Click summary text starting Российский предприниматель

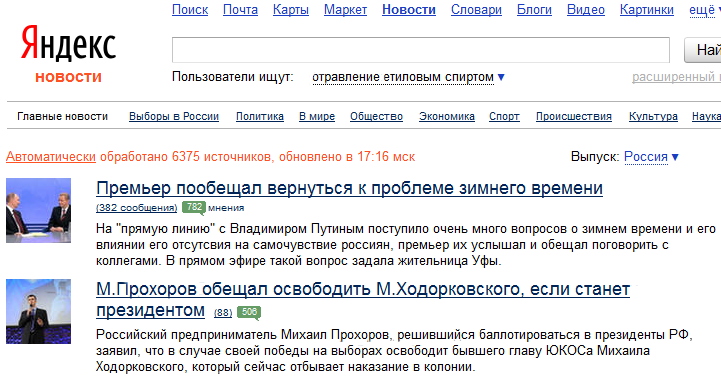click(395, 351)
